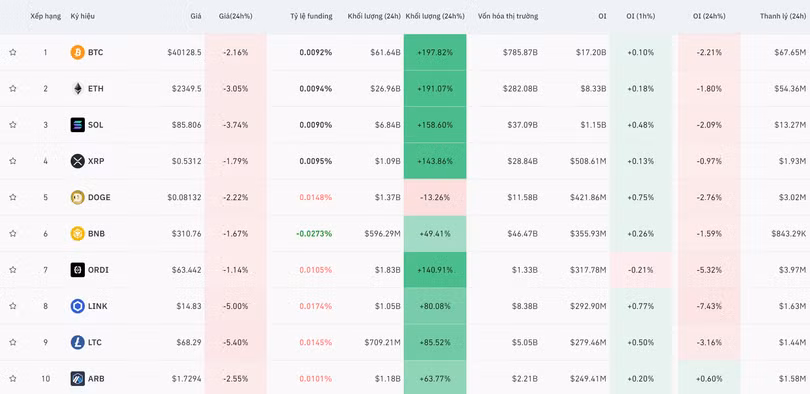Click the -13.26% volume change cell
Screen dimensions: 810x394
[x=435, y=197]
